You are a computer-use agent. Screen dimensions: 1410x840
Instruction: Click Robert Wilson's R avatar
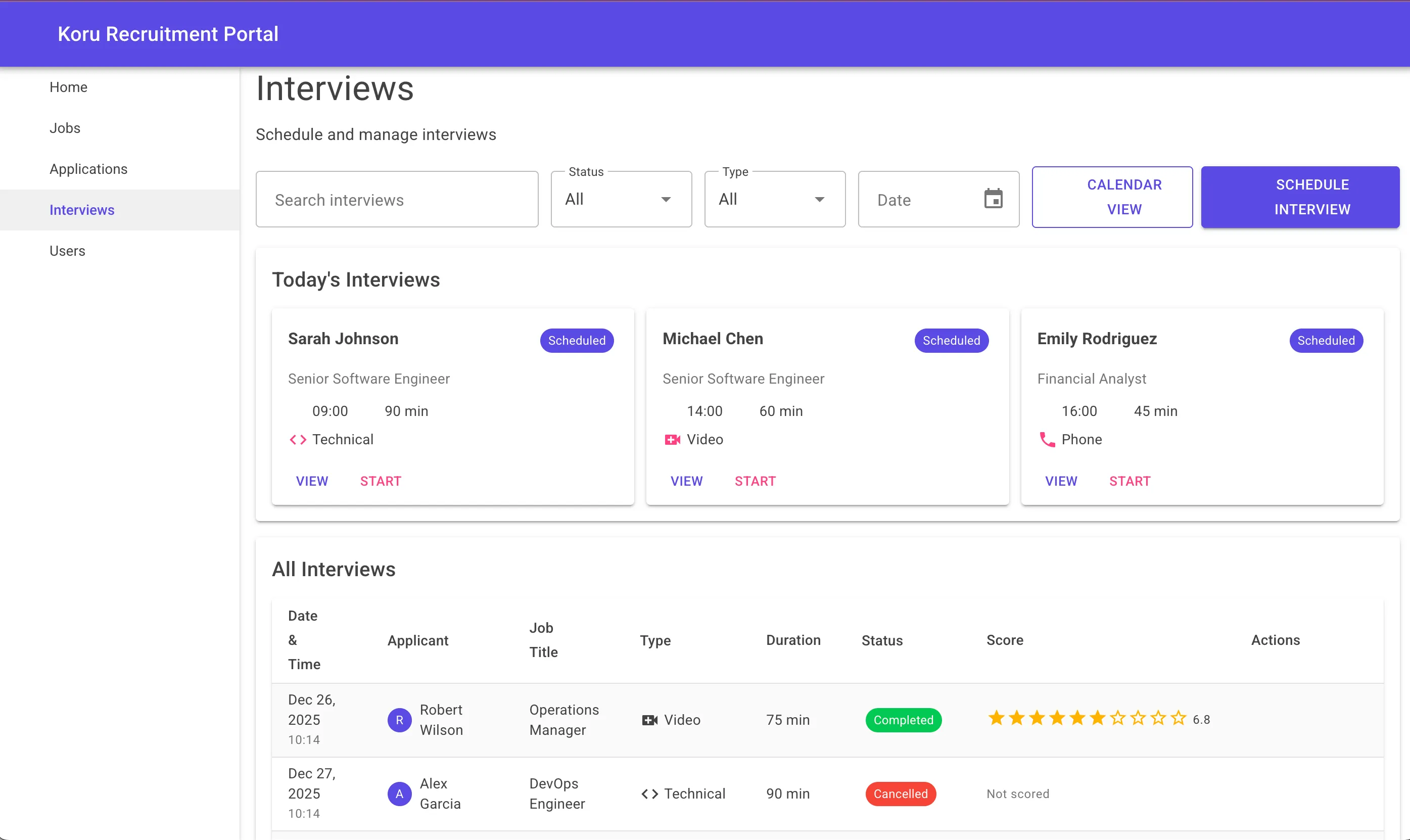[399, 720]
